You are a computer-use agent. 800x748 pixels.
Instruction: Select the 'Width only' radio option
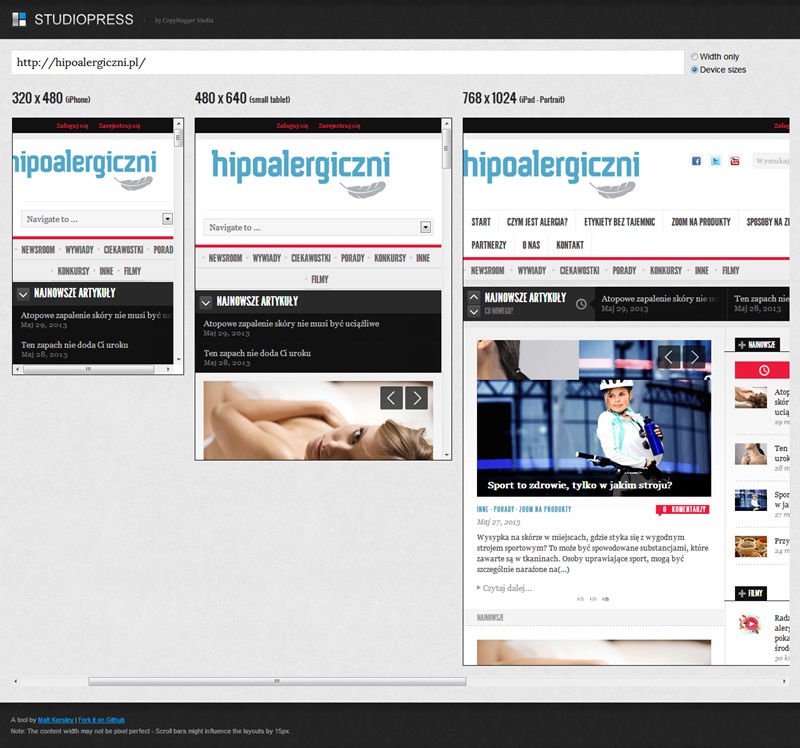[695, 57]
